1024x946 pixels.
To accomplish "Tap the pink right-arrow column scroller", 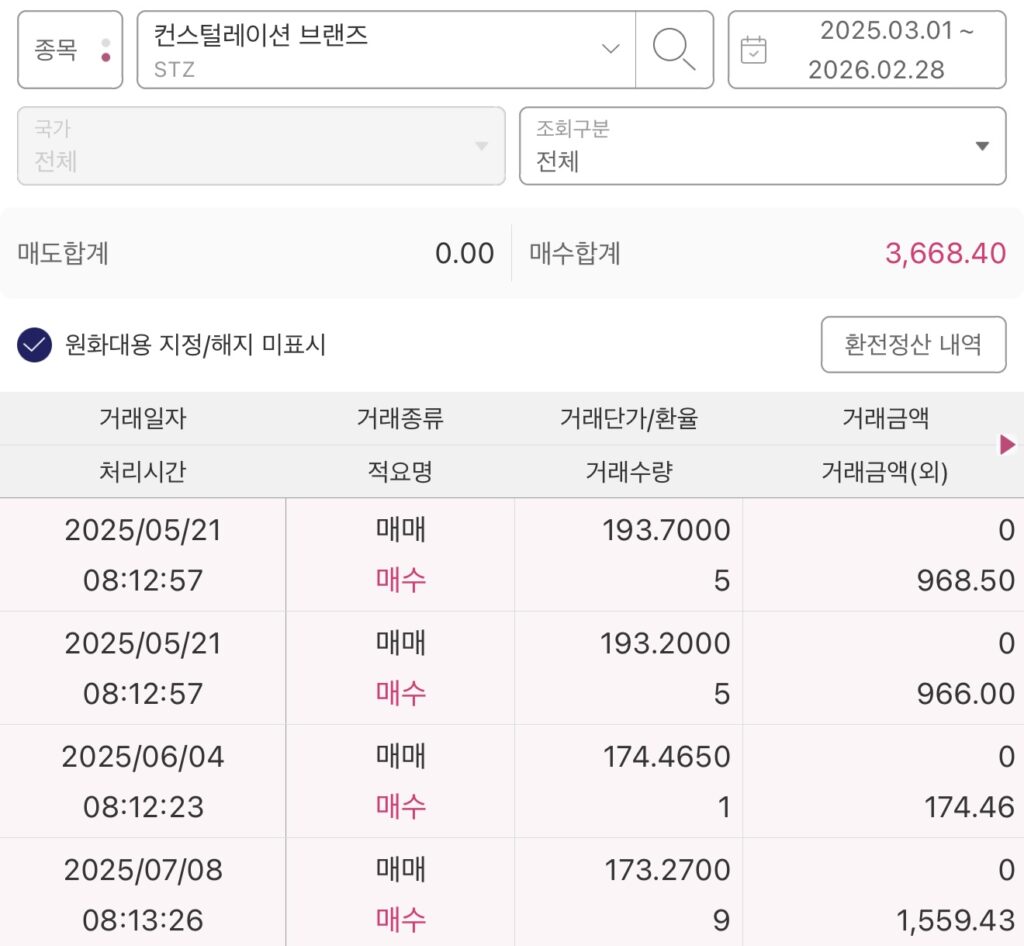I will point(1007,445).
